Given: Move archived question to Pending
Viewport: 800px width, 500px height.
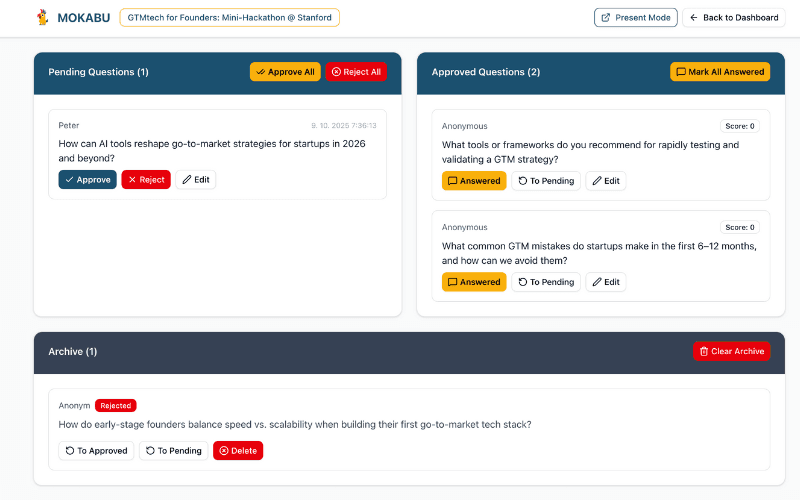Looking at the screenshot, I should [x=174, y=451].
